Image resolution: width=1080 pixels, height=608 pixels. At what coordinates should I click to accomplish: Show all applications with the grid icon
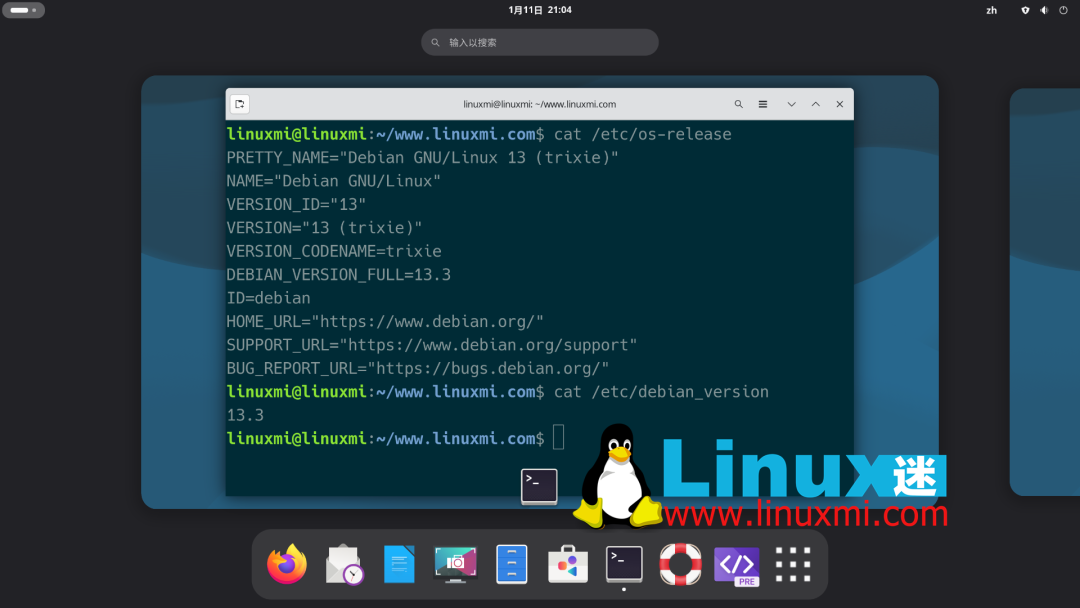coord(792,564)
